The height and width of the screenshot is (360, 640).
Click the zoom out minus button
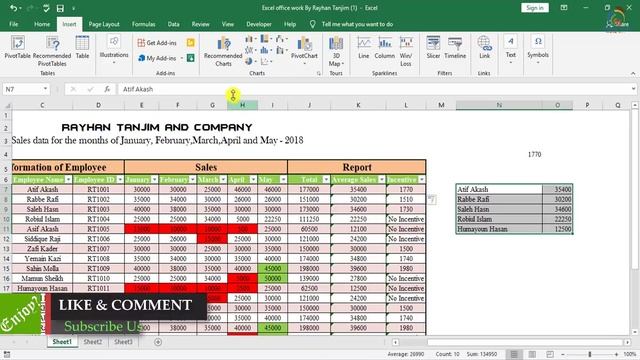pyautogui.click(x=563, y=354)
